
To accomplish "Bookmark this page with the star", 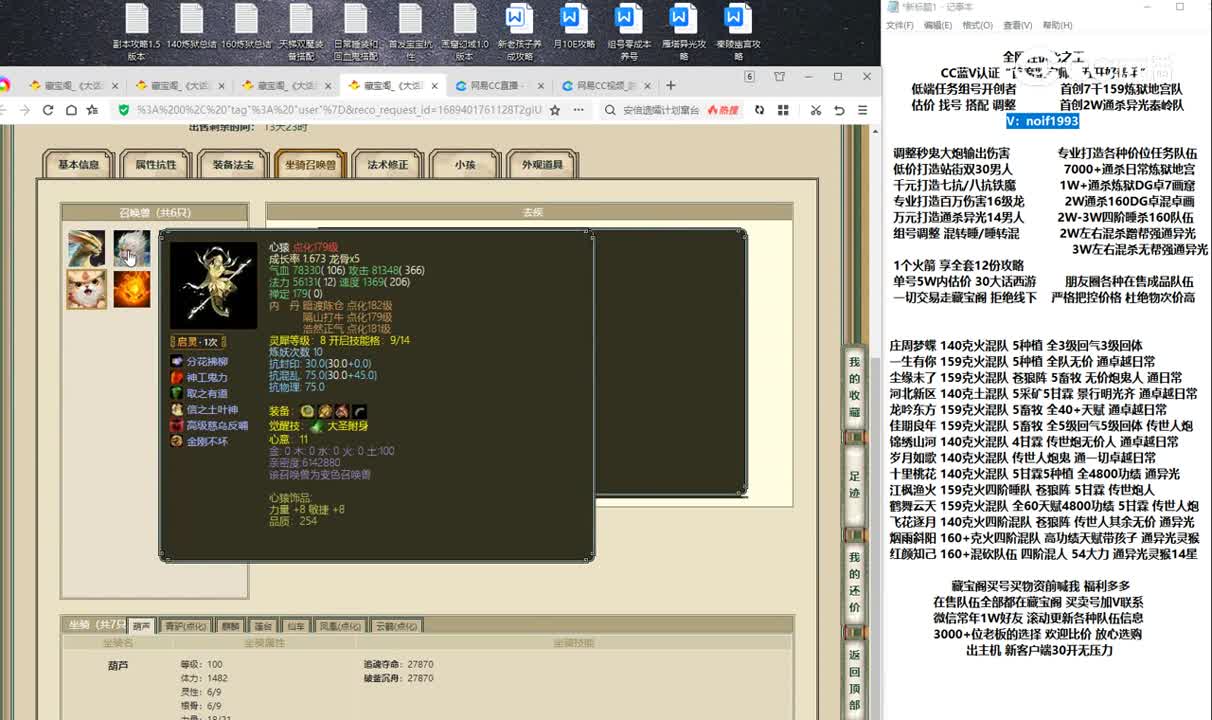I will pos(555,110).
